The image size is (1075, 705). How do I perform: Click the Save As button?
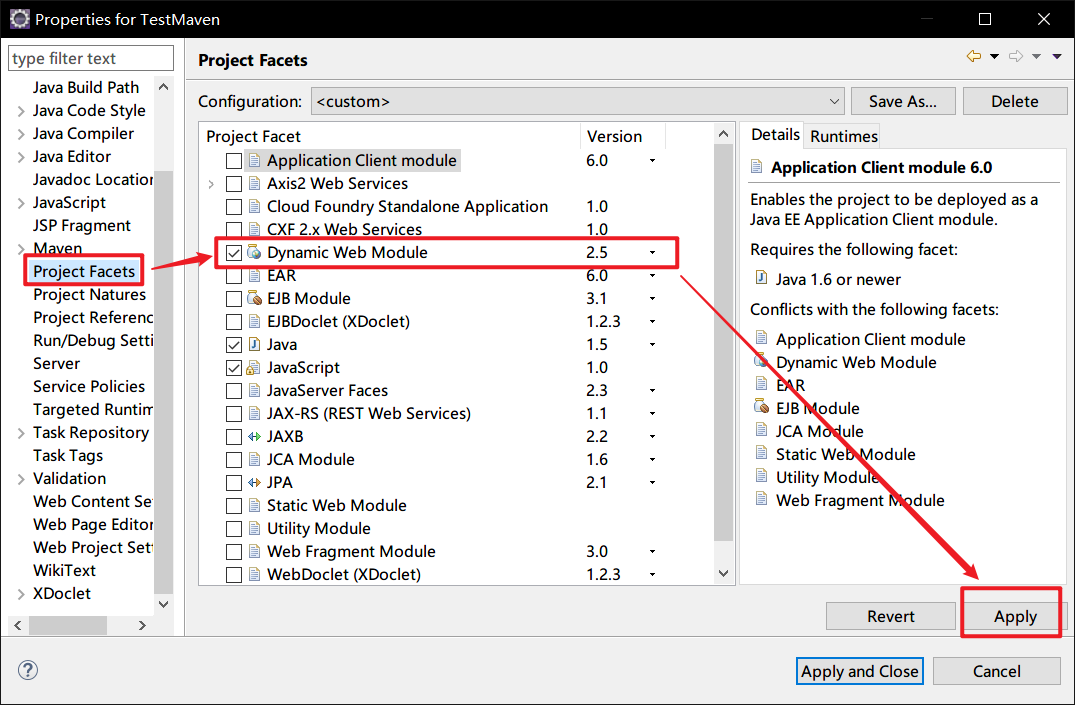902,100
